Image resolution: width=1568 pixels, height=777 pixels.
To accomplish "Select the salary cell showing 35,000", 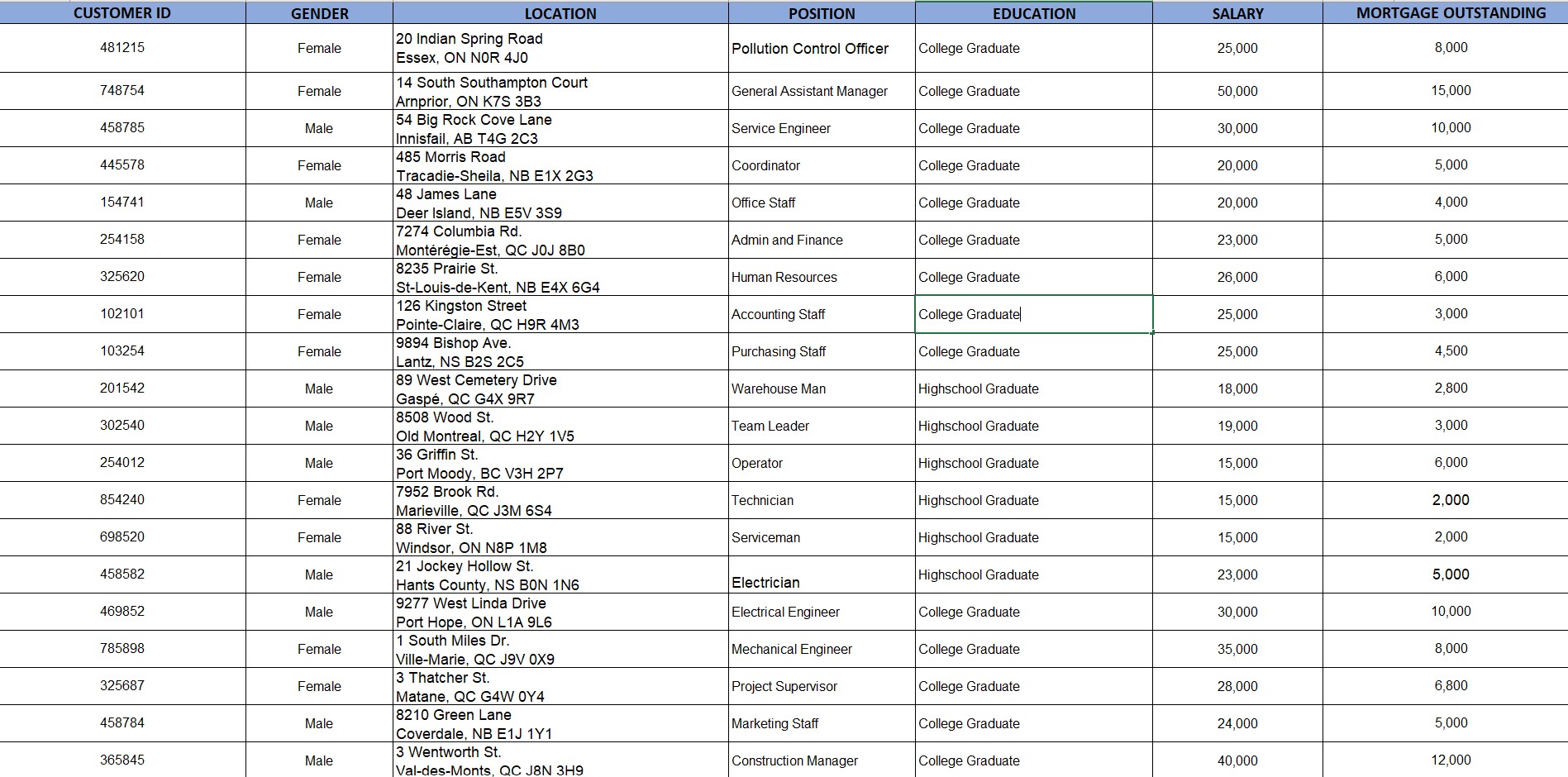I will [1237, 649].
